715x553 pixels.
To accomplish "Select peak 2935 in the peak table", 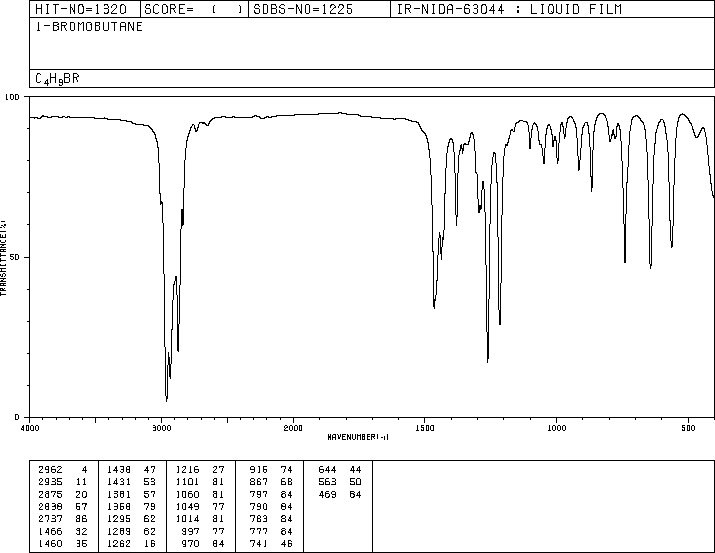I will point(51,482).
